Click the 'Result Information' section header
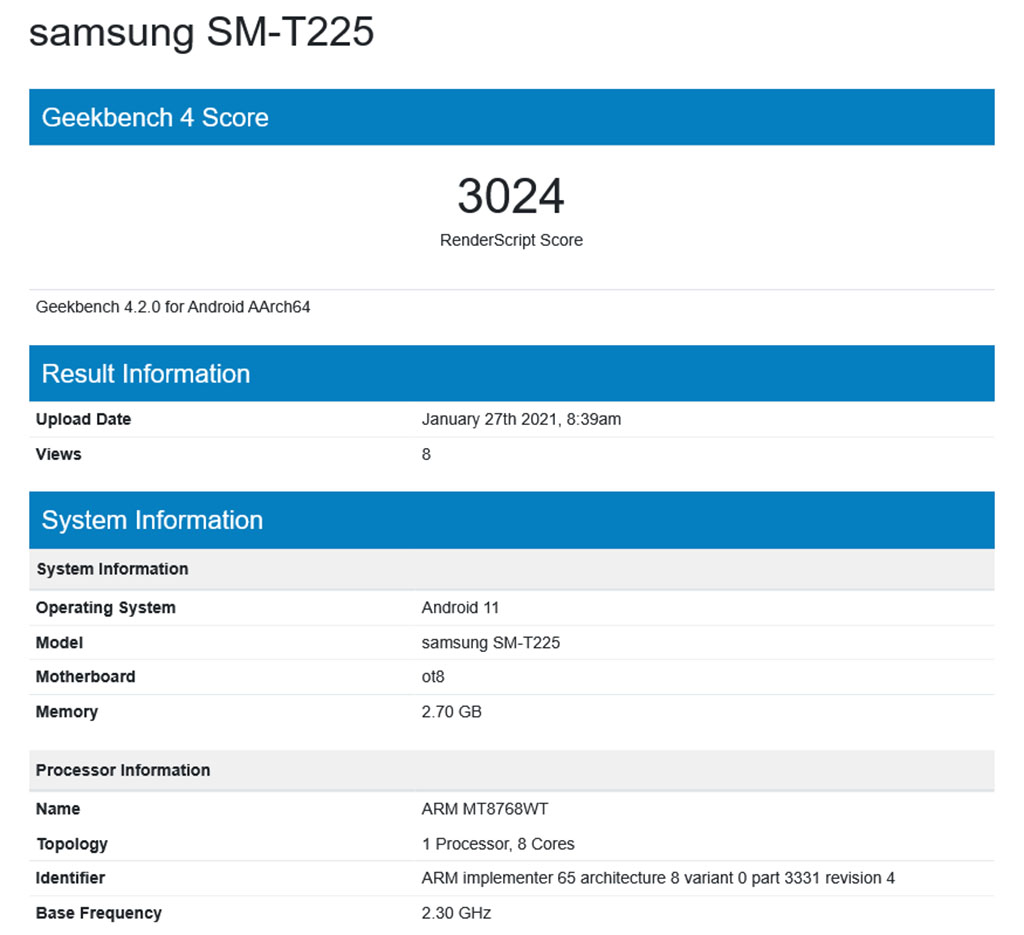The image size is (1024, 935). 511,373
